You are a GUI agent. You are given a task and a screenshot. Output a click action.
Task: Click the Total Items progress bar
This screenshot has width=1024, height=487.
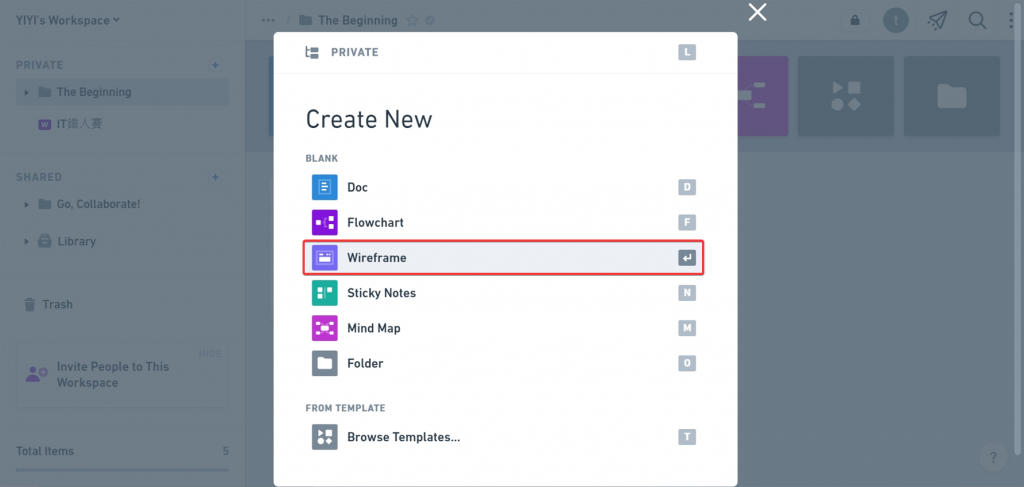tap(122, 469)
